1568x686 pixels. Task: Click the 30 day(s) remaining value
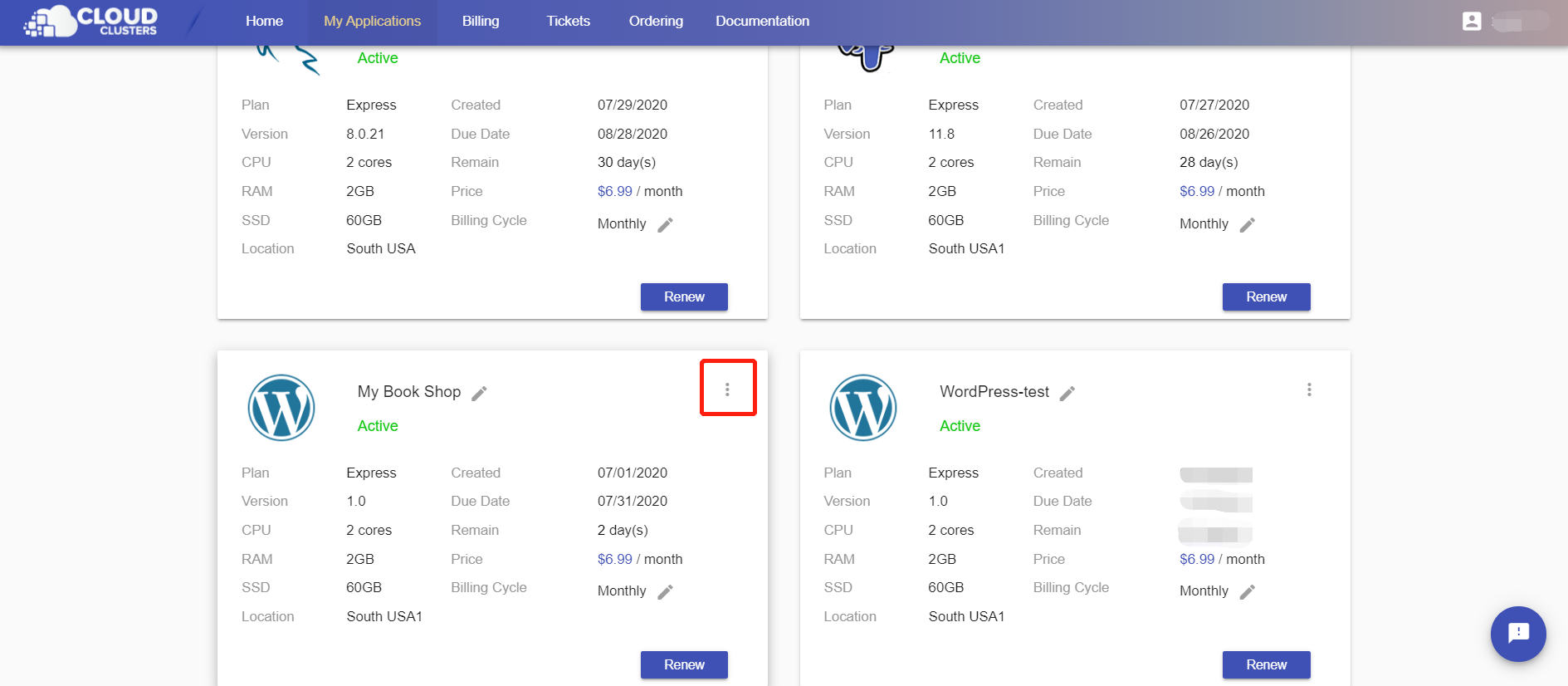tap(627, 163)
